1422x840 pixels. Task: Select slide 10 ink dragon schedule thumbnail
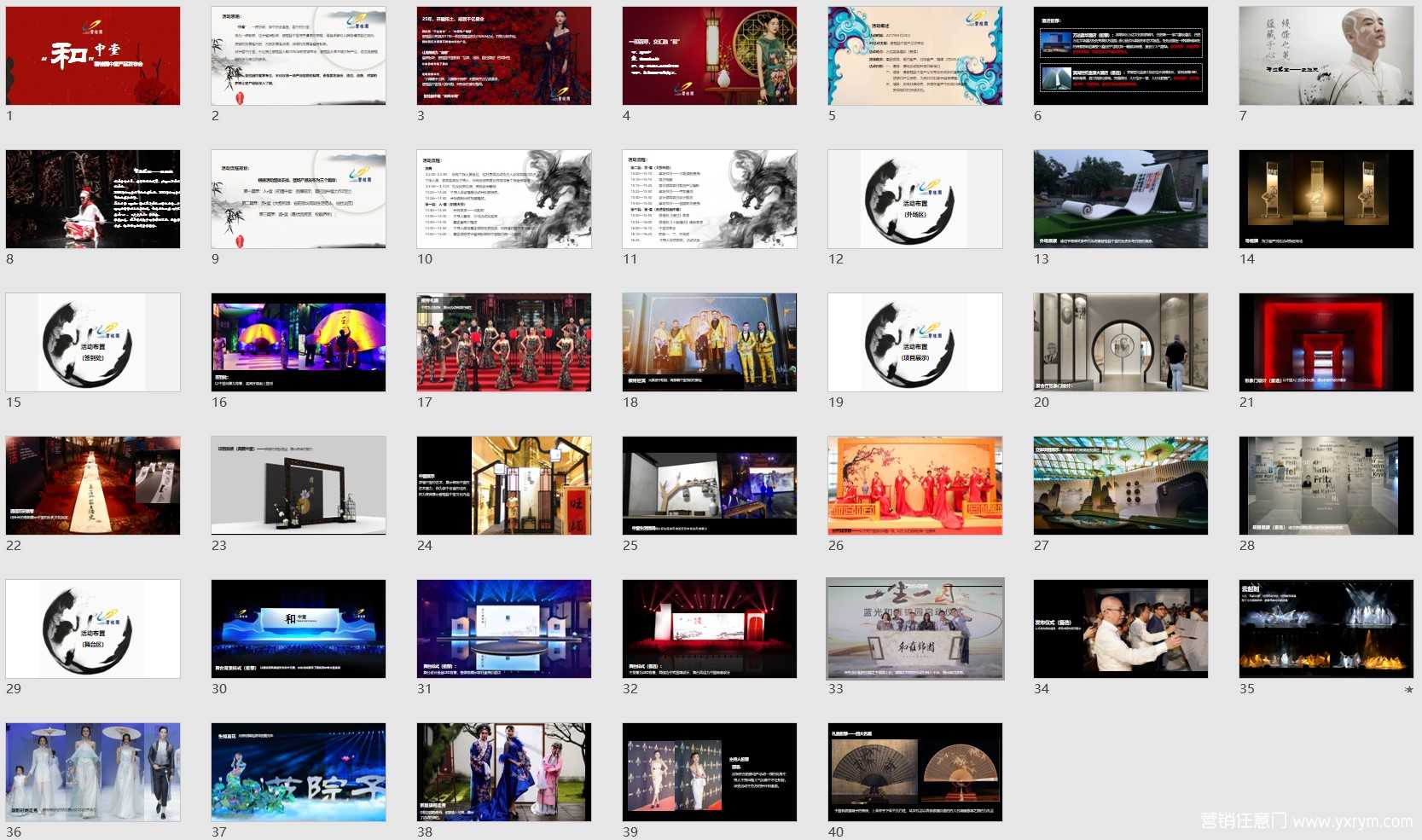pos(504,200)
